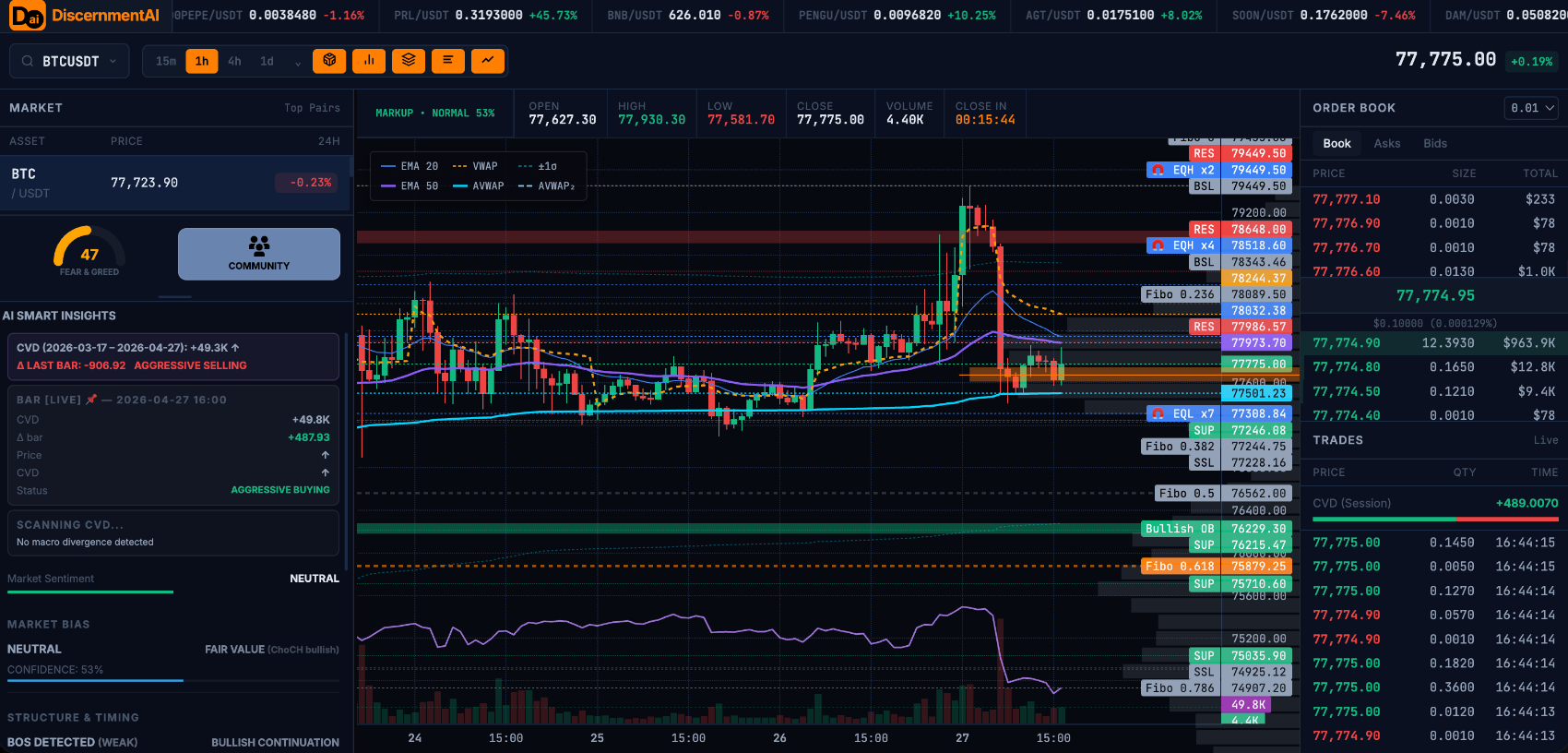Click the Top Pairs link
Screen dimensions: 1568x753
coord(312,108)
